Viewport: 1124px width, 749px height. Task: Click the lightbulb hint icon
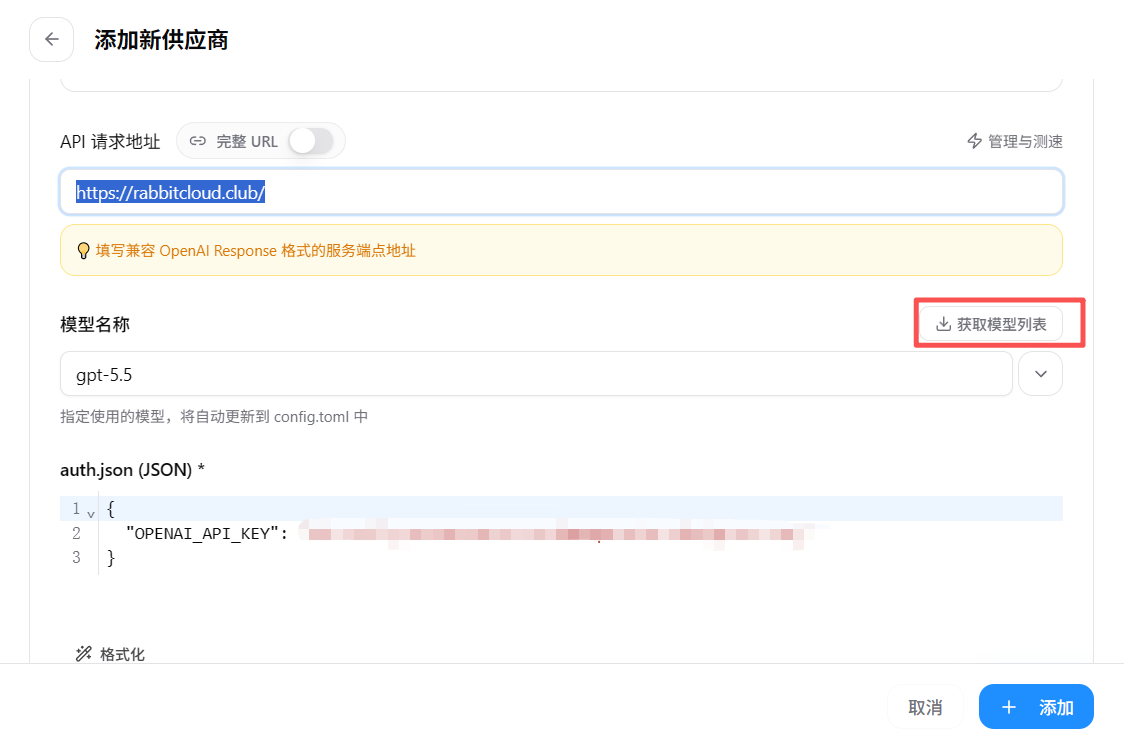point(83,251)
